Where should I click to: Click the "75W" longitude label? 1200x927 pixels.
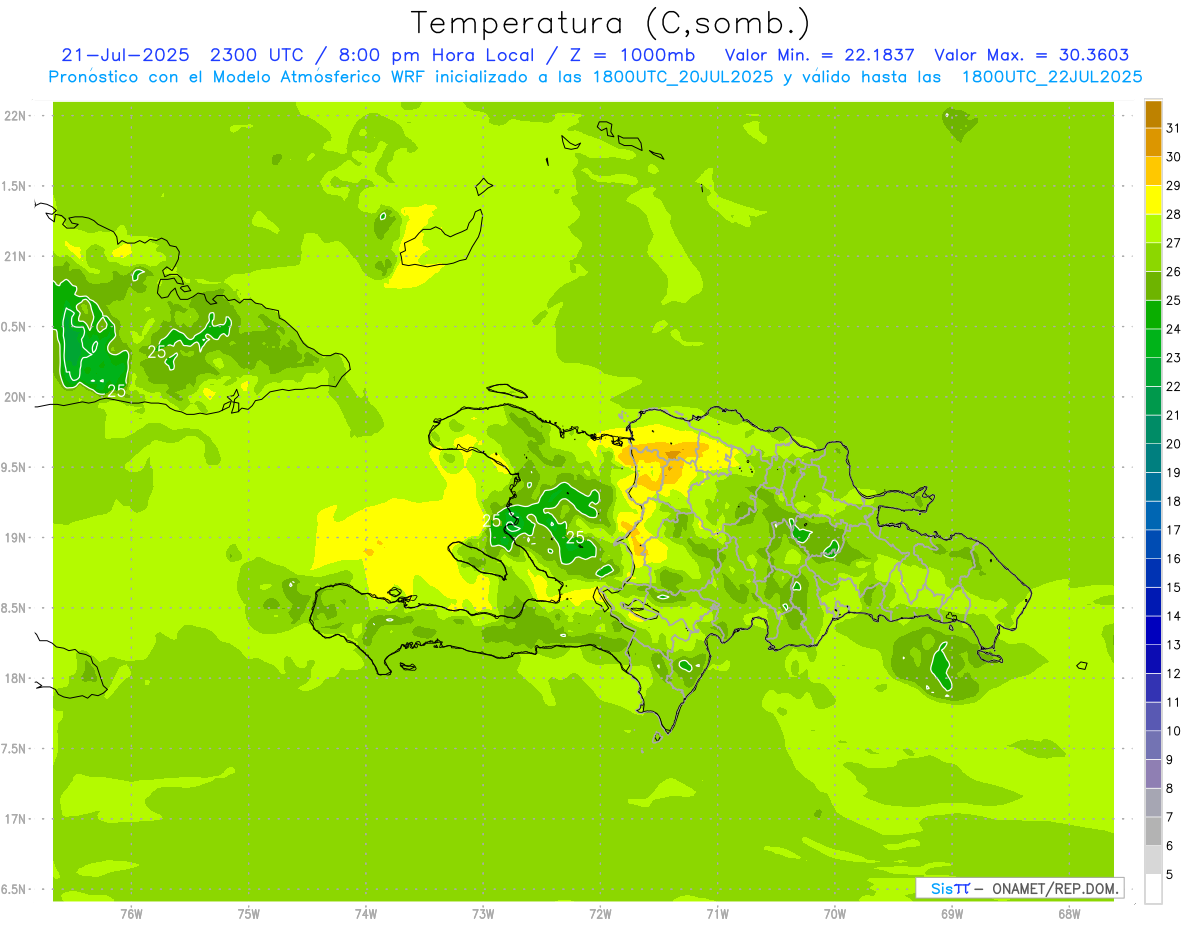[249, 914]
